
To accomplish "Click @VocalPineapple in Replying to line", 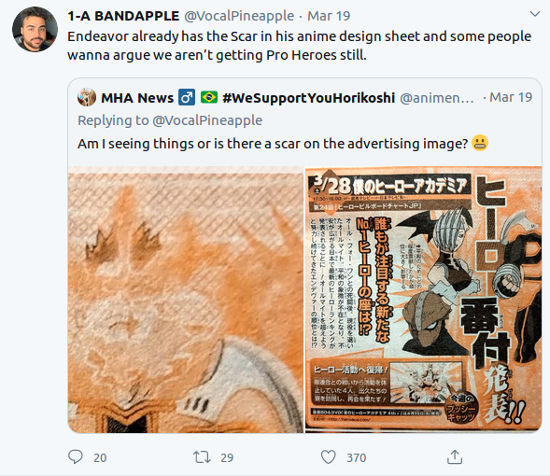I will coord(207,120).
